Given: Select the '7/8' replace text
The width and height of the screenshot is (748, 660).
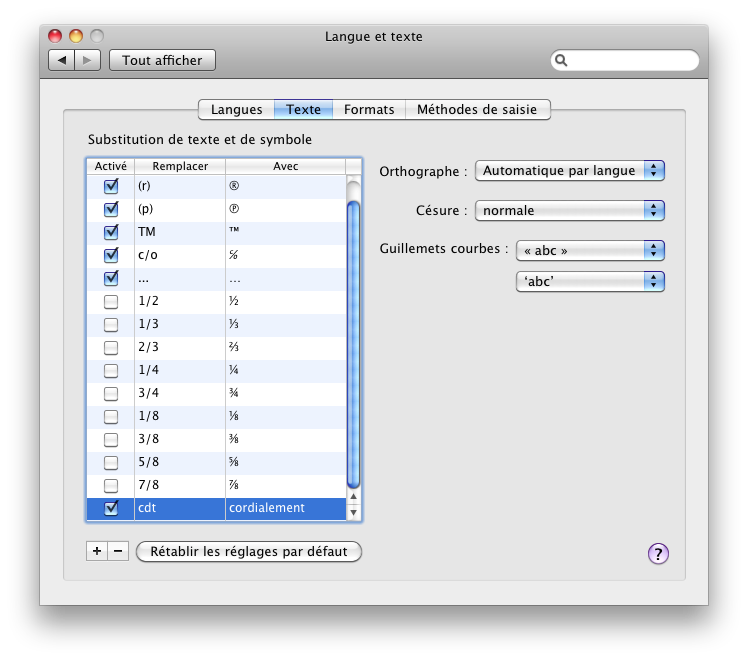Looking at the screenshot, I should (x=148, y=485).
